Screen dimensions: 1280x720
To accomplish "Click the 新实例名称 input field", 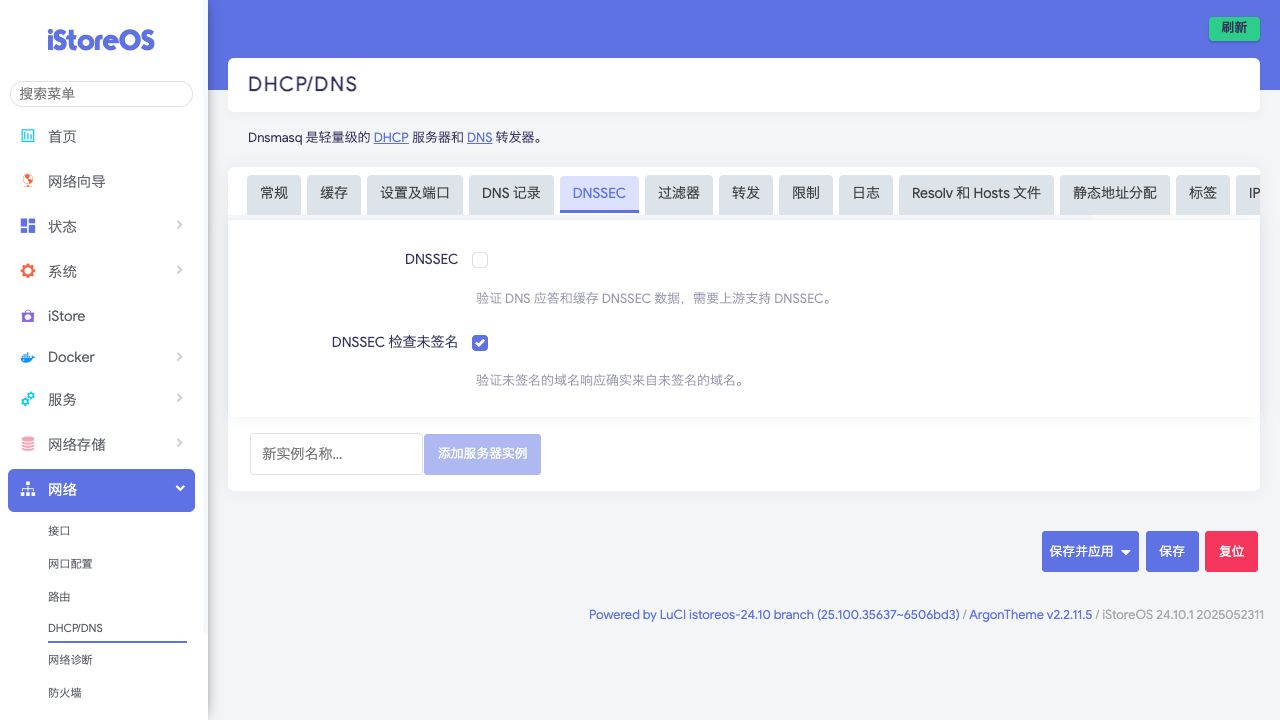I will coord(336,454).
